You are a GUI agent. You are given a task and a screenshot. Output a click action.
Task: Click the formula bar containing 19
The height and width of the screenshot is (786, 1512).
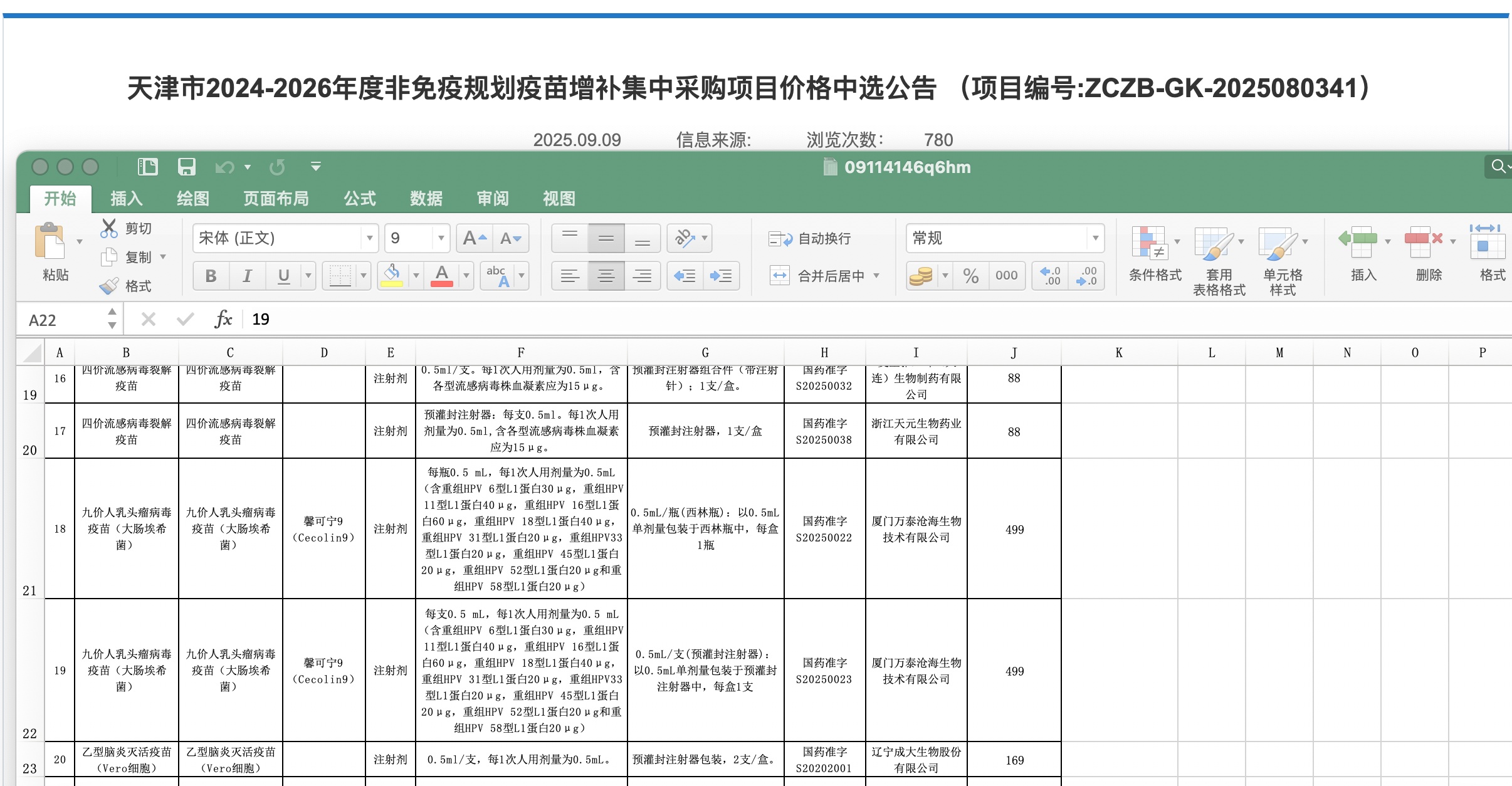(x=878, y=320)
